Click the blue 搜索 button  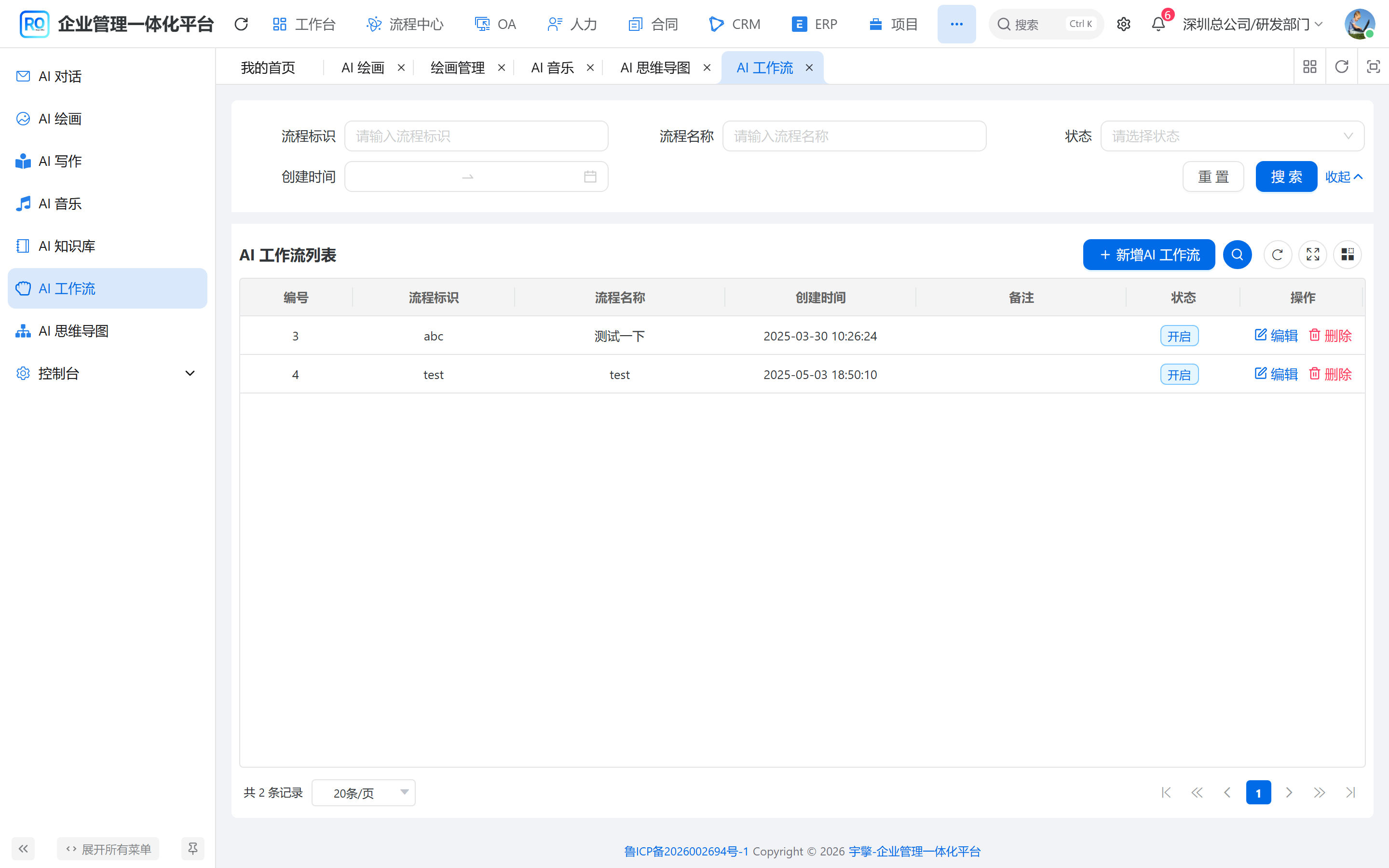(x=1286, y=177)
